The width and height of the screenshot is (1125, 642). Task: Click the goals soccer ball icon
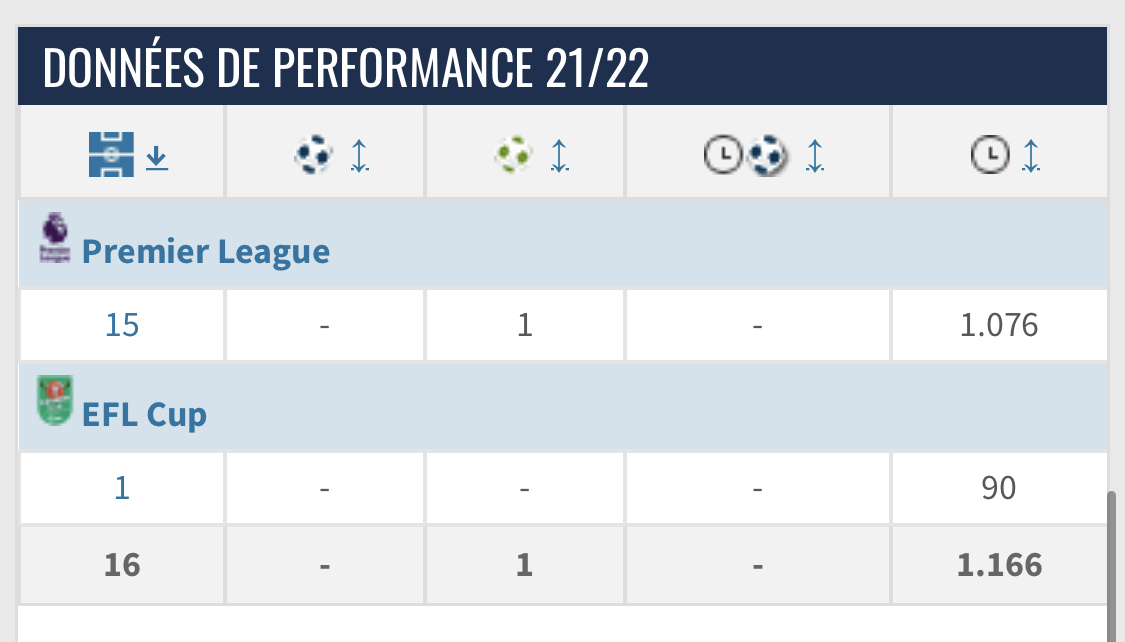coord(314,155)
